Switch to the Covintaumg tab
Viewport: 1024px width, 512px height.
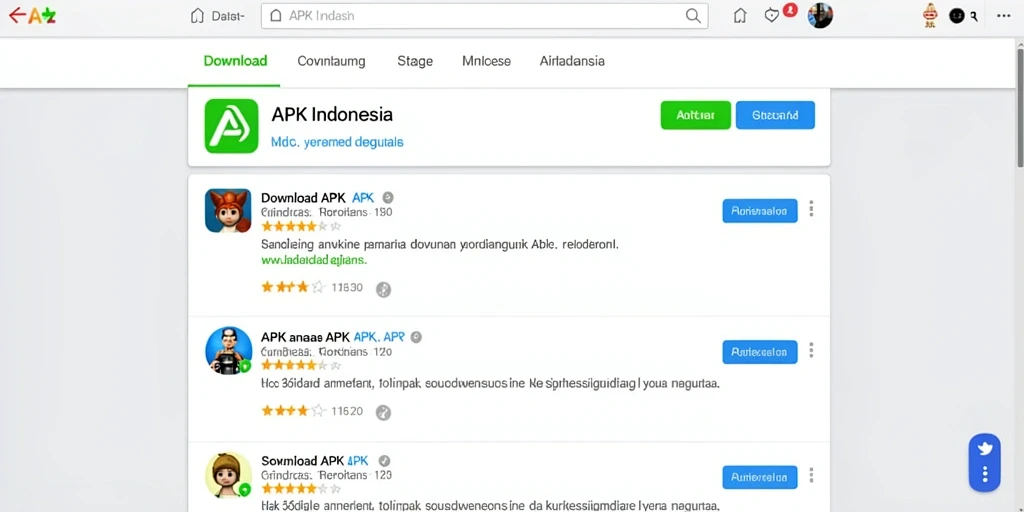coord(331,61)
